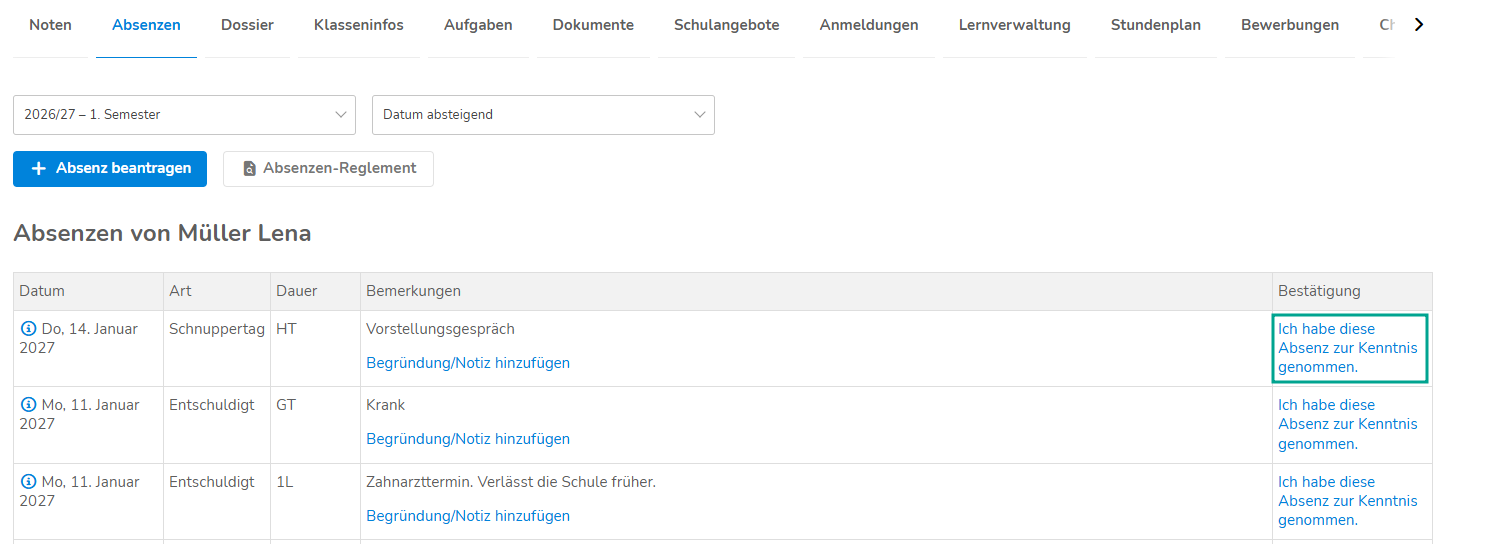Viewport: 1492px width, 544px height.
Task: Click the Datum column header
Action: tap(42, 291)
